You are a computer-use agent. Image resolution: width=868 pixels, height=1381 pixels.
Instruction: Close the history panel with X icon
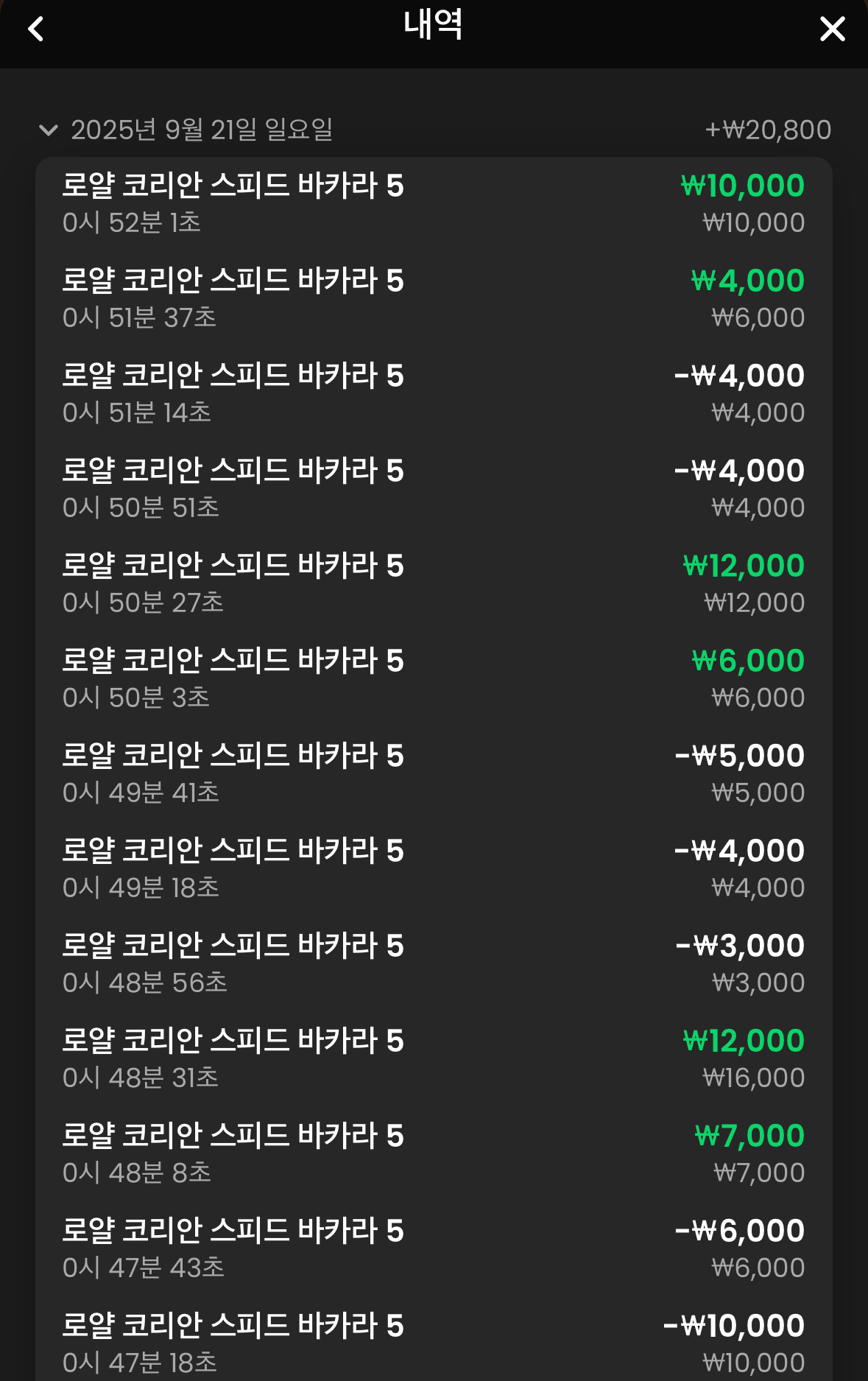pos(833,29)
